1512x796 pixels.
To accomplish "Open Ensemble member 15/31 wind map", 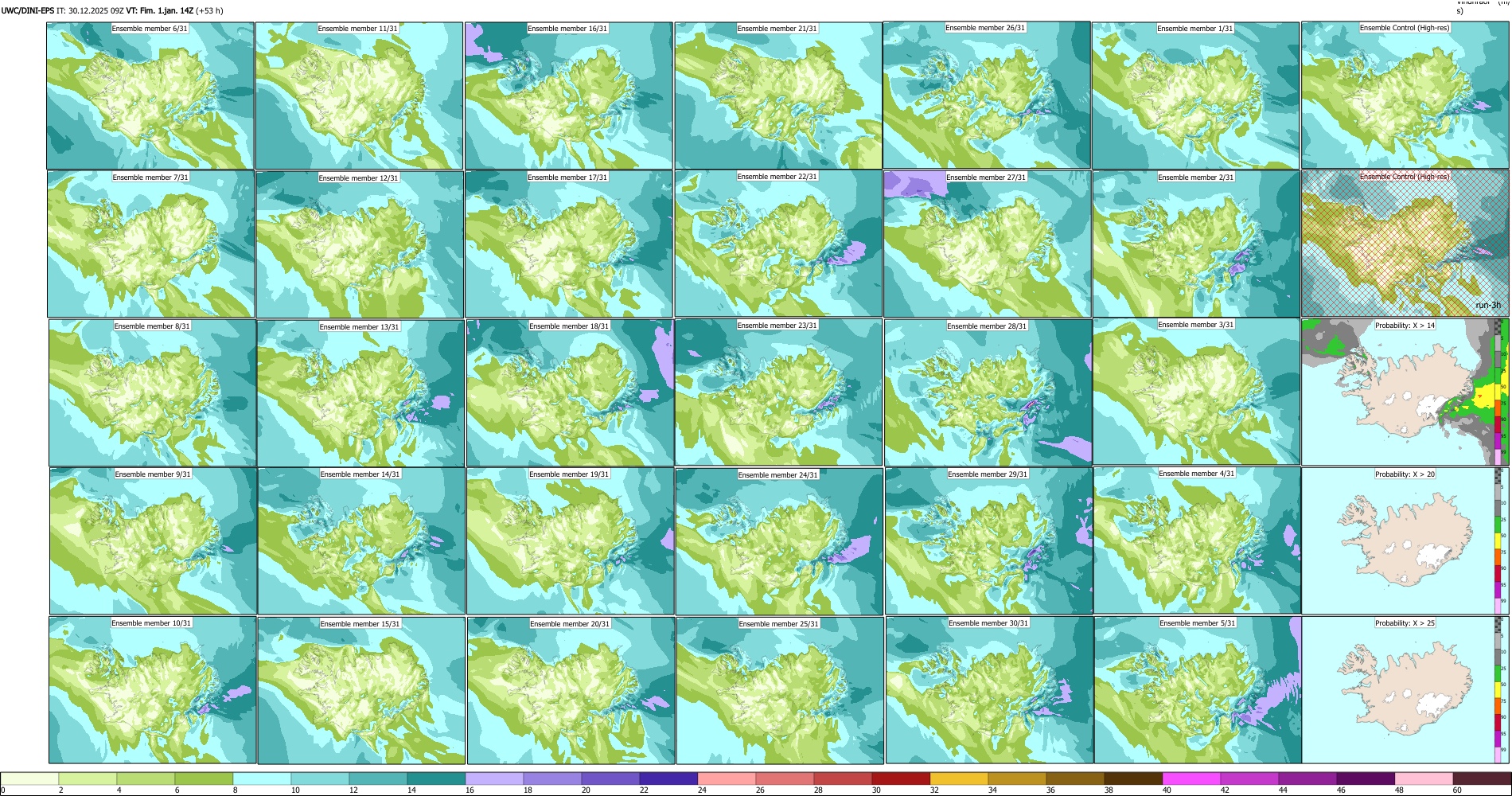I will coord(361,691).
